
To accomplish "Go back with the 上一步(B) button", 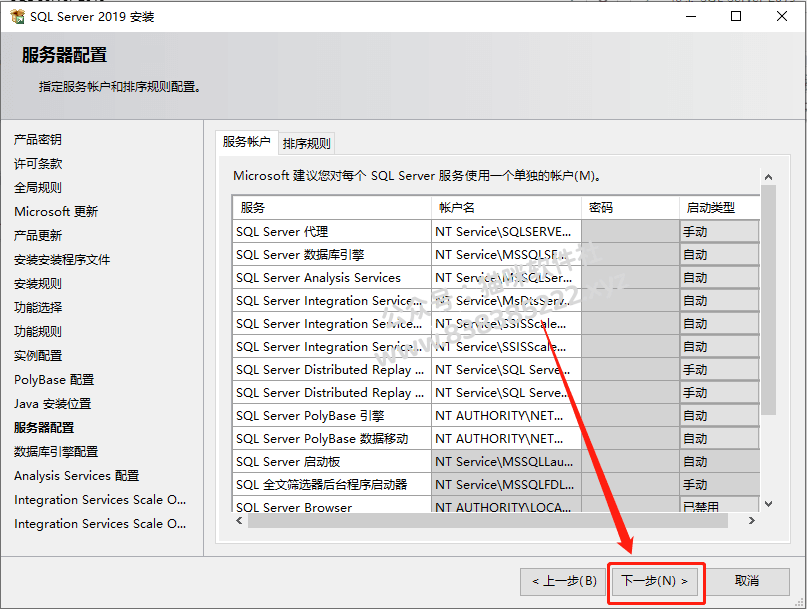I will (564, 581).
